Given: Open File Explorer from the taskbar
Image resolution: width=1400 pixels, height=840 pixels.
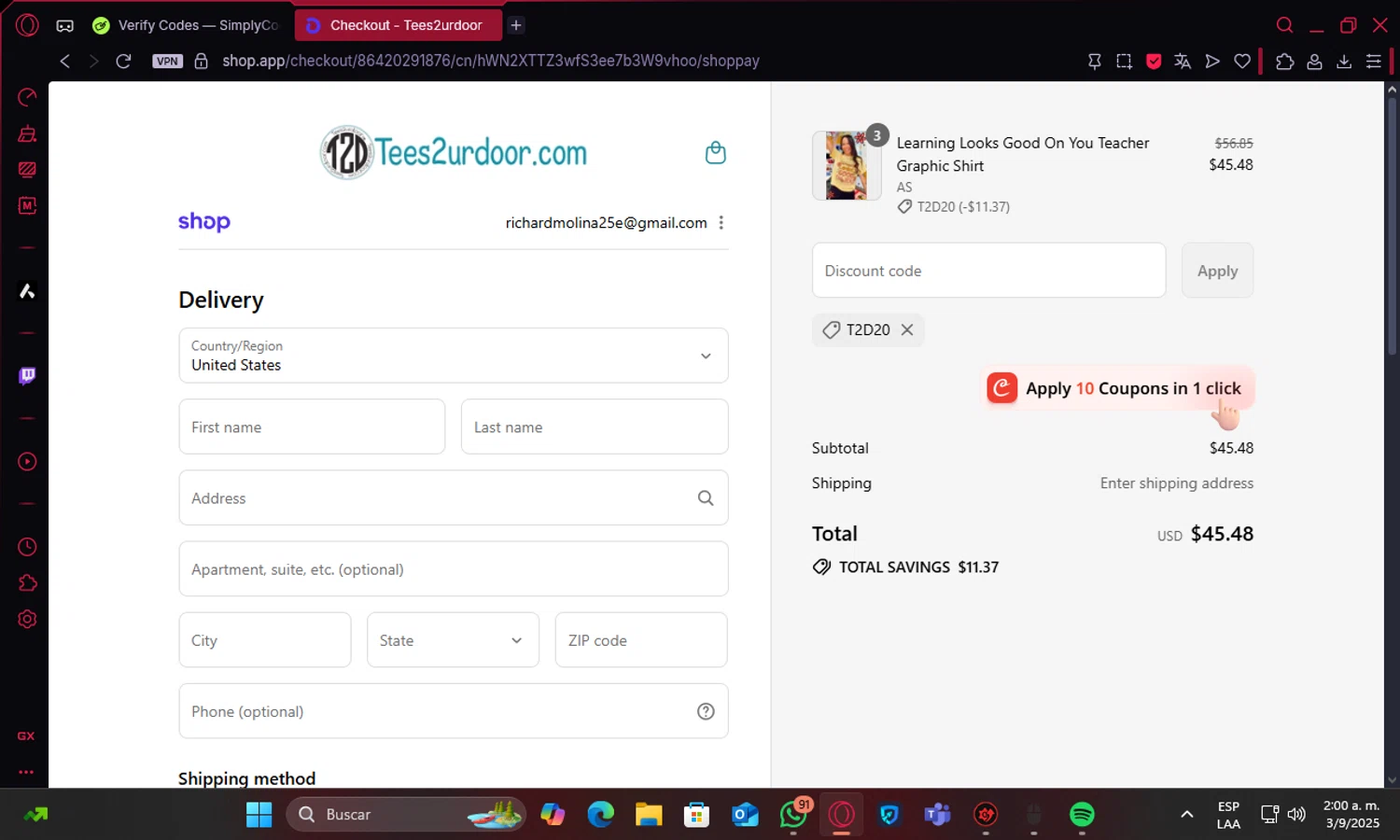Looking at the screenshot, I should pos(649,814).
